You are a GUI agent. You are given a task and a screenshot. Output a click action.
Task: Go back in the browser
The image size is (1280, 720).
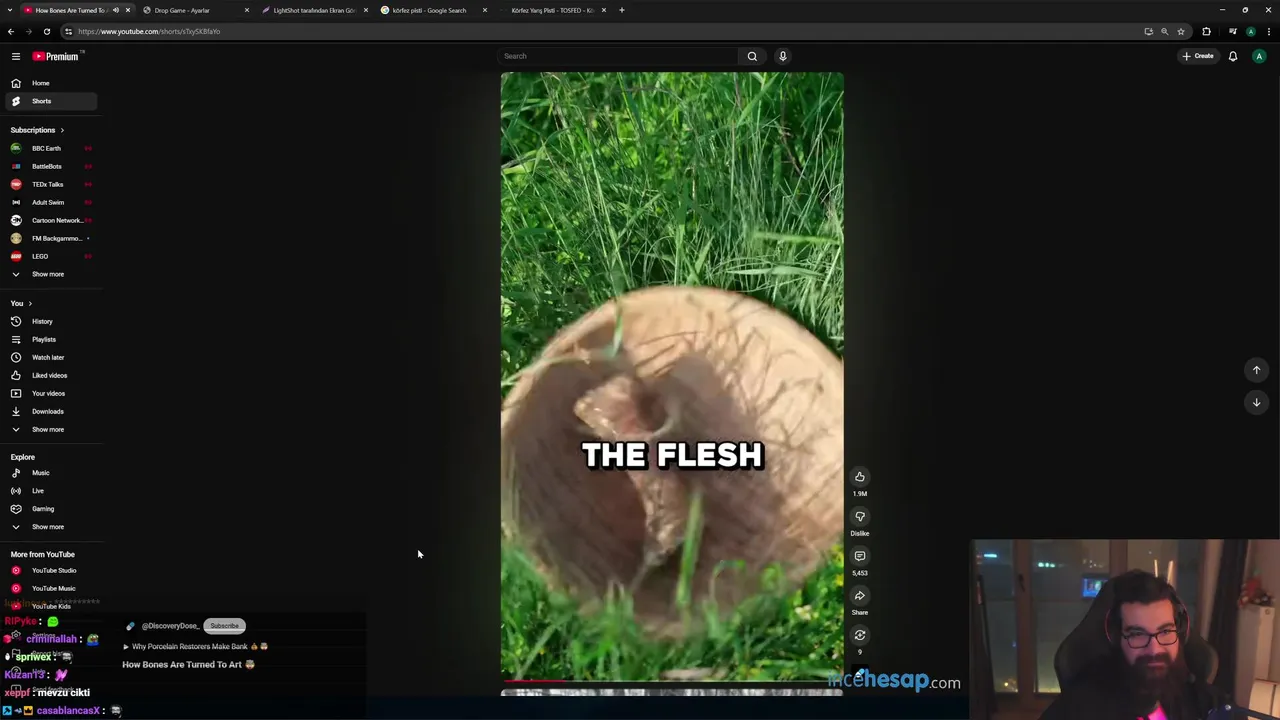pyautogui.click(x=11, y=31)
